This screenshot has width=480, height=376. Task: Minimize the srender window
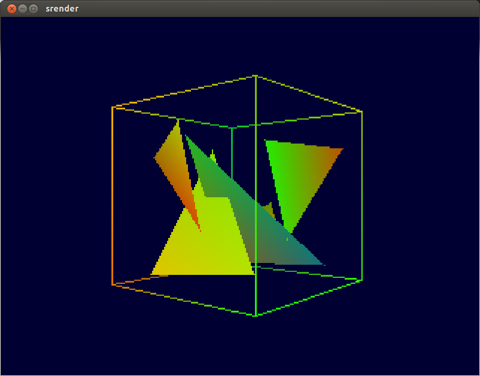coord(23,9)
